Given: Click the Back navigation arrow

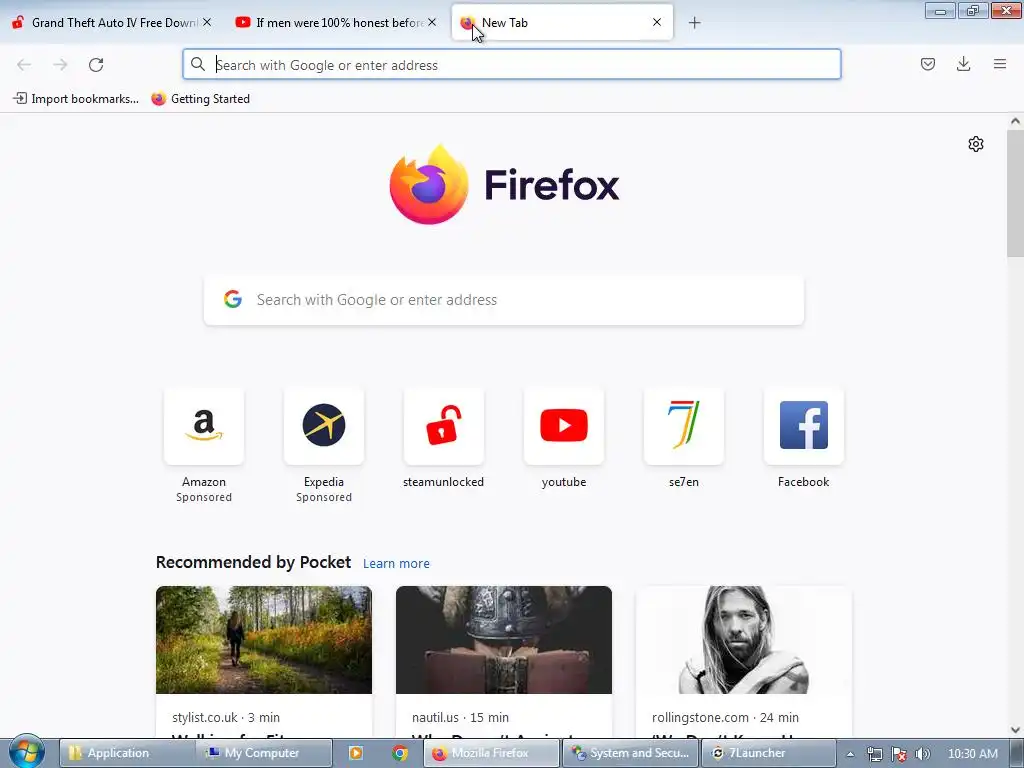Looking at the screenshot, I should pos(24,65).
